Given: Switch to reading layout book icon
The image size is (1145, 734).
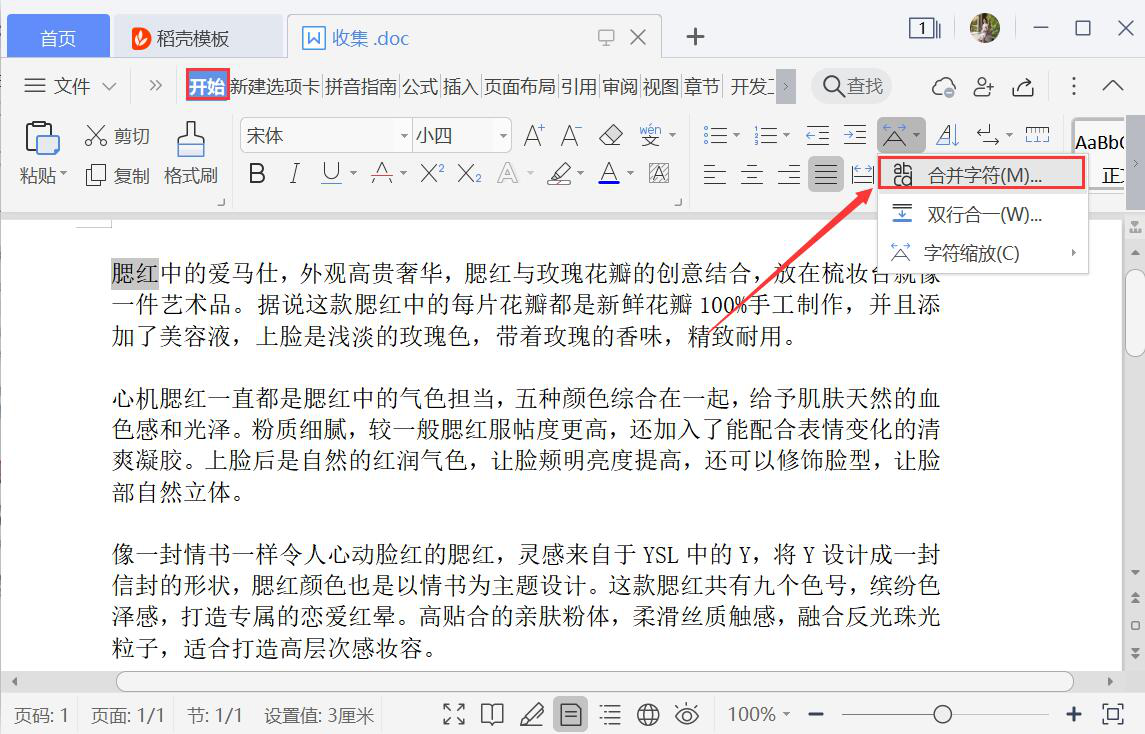Looking at the screenshot, I should (x=492, y=714).
